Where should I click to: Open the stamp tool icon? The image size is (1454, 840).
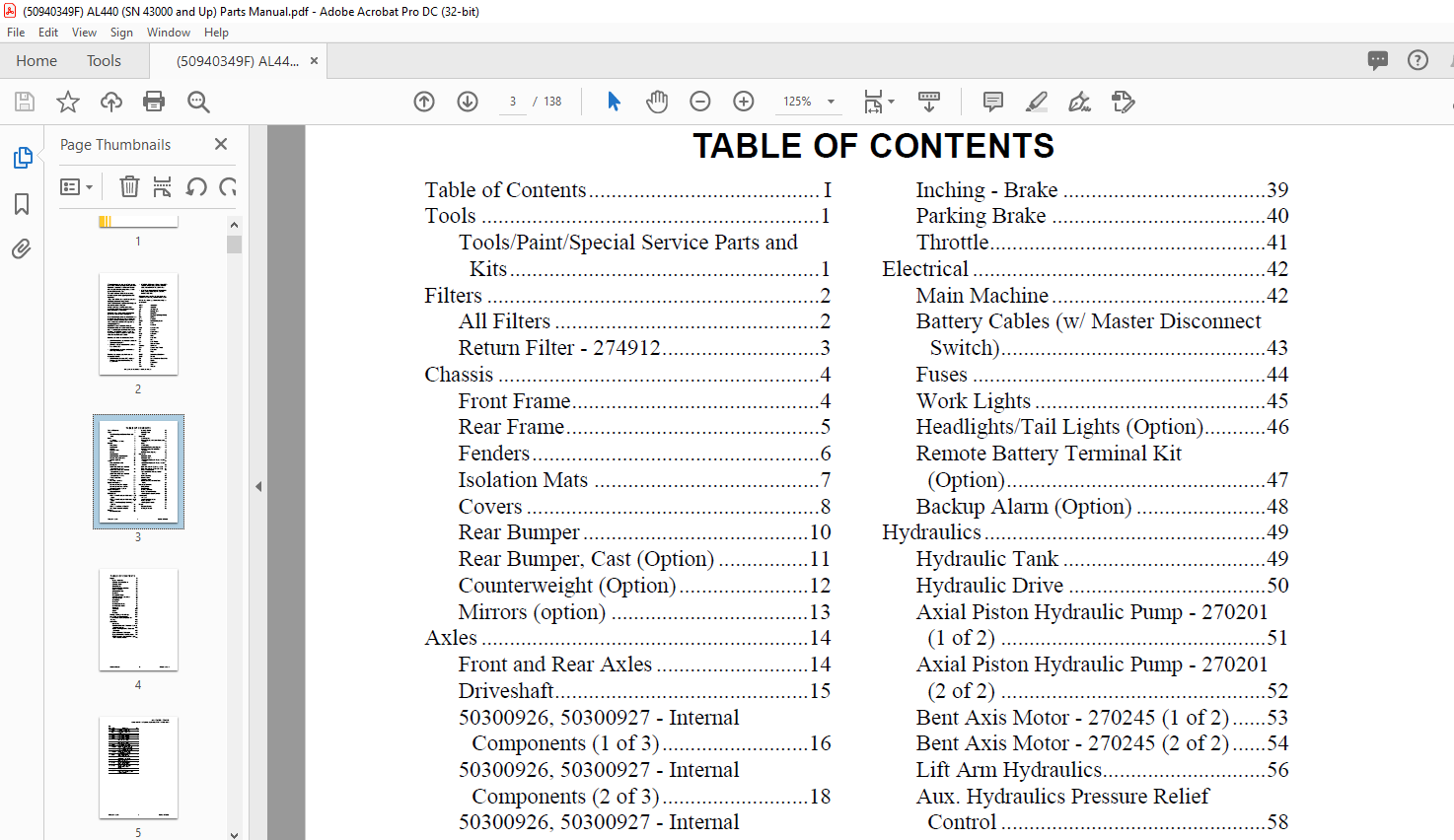(1124, 102)
